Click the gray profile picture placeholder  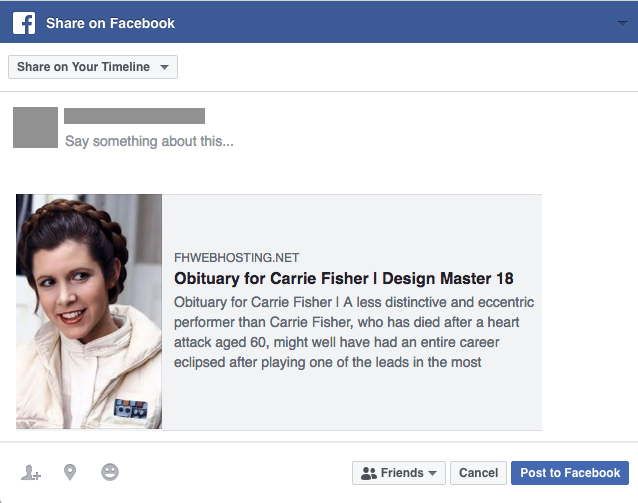[35, 128]
